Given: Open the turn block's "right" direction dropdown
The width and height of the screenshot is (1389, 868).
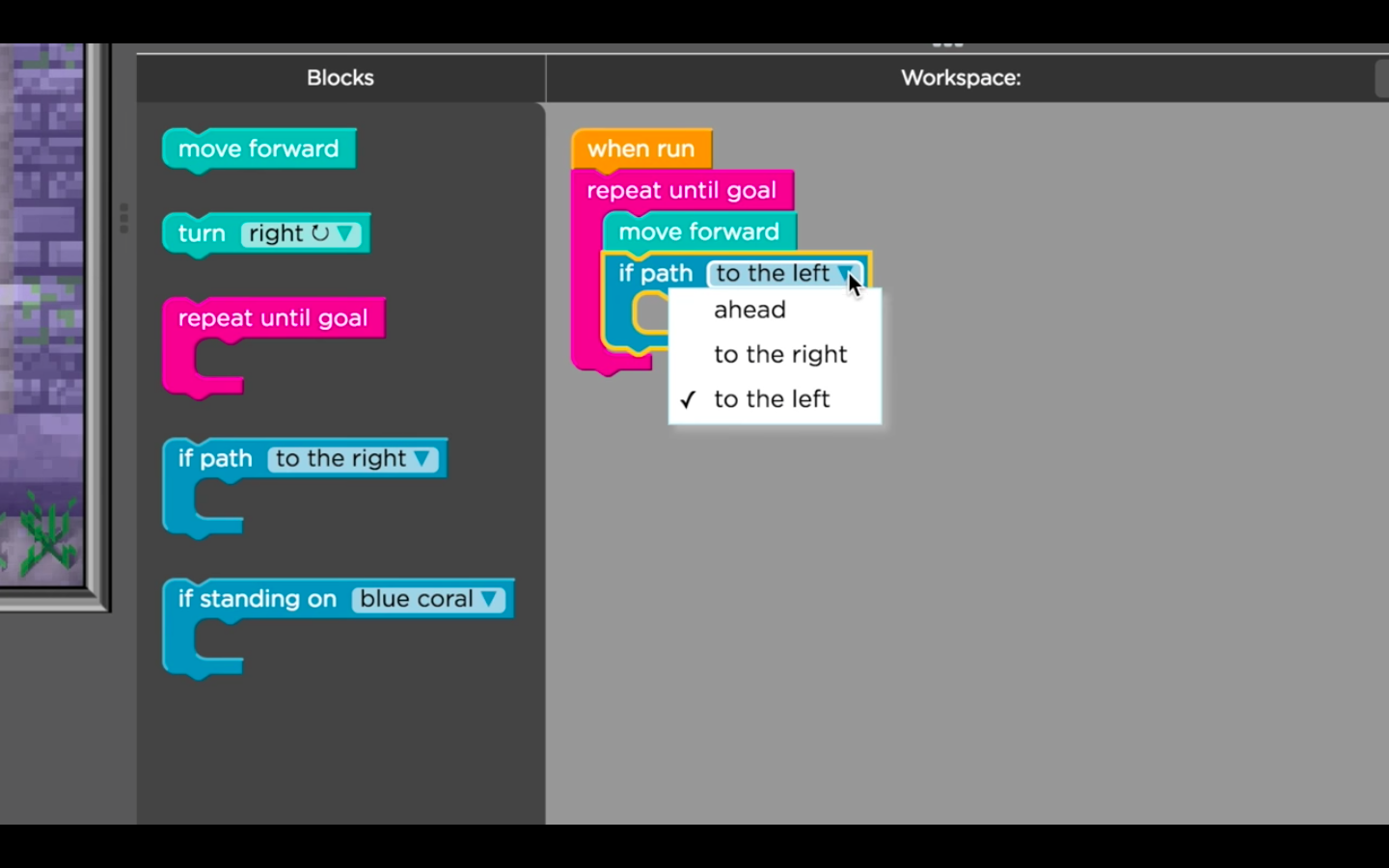Looking at the screenshot, I should [301, 234].
